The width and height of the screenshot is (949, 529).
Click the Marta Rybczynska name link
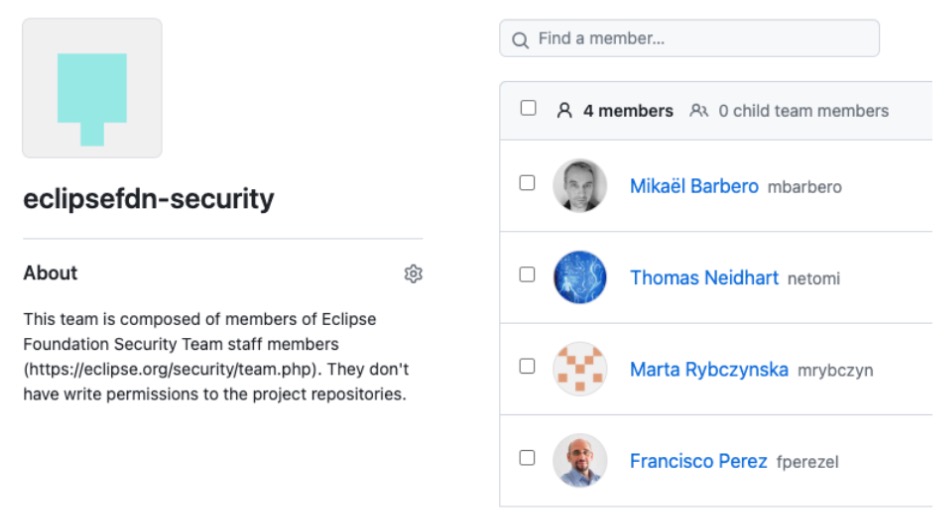click(x=709, y=370)
